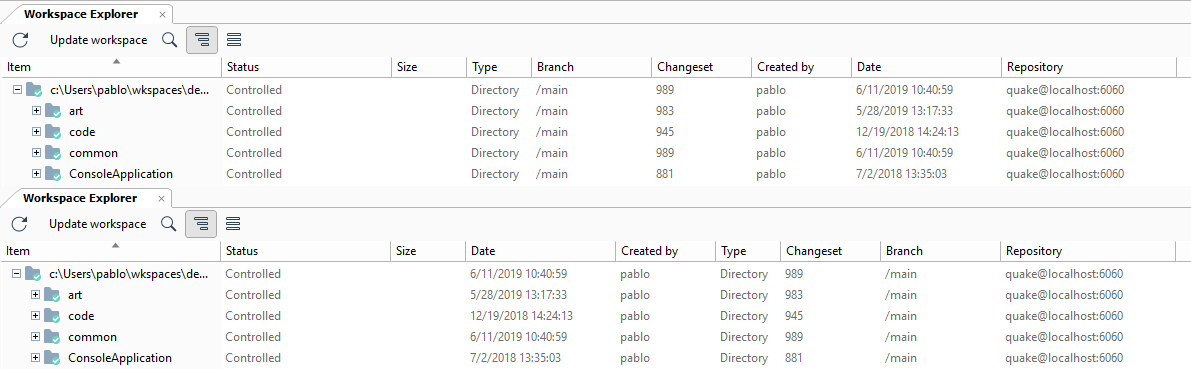Select common row name in upper tree
Viewport: 1191px width, 369px height.
[x=93, y=153]
